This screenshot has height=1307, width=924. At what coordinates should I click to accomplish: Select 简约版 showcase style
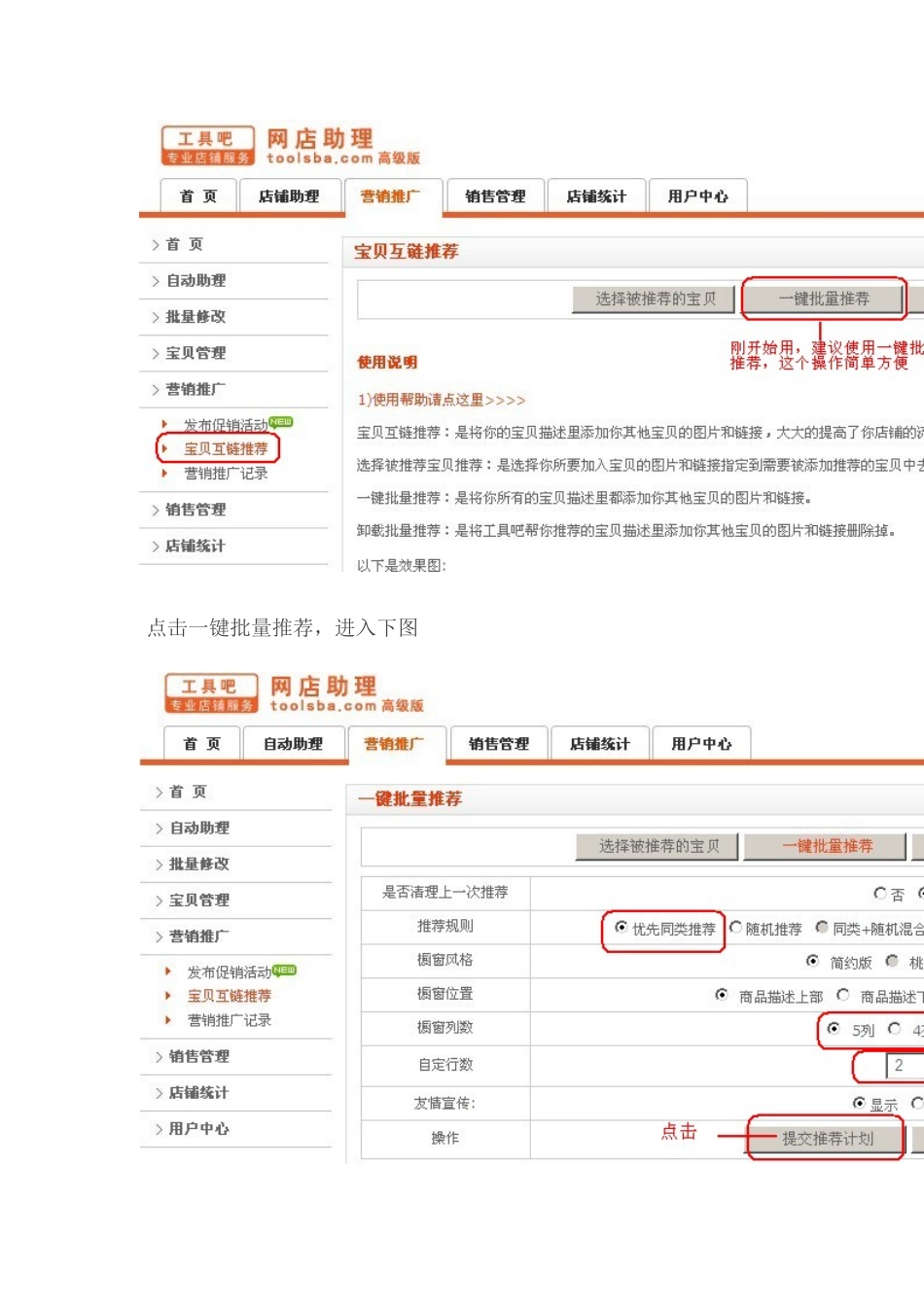tap(812, 961)
